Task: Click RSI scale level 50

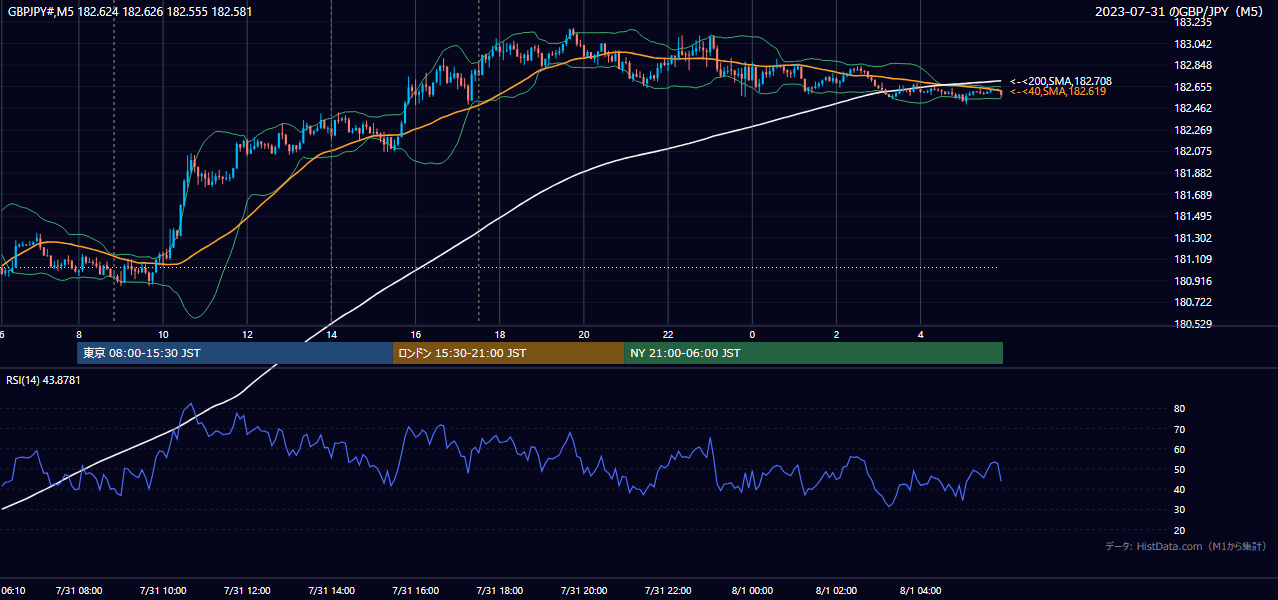Action: (1179, 469)
